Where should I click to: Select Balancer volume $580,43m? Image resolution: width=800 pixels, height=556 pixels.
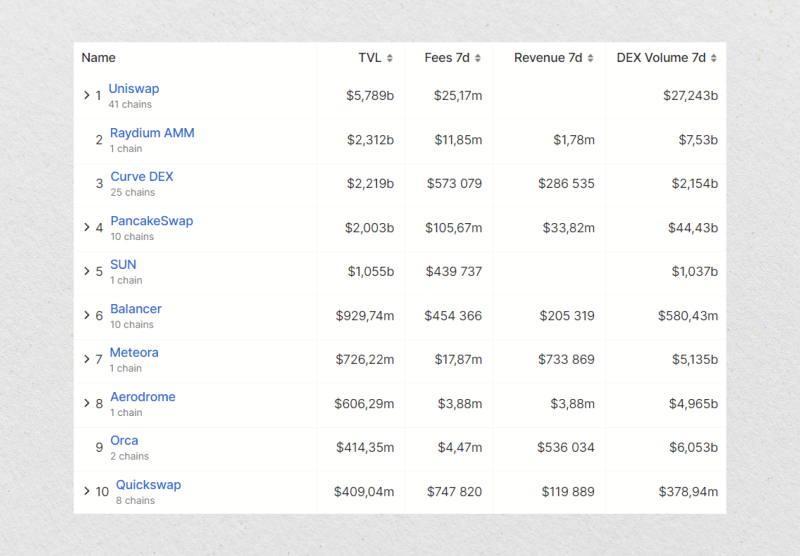(688, 316)
